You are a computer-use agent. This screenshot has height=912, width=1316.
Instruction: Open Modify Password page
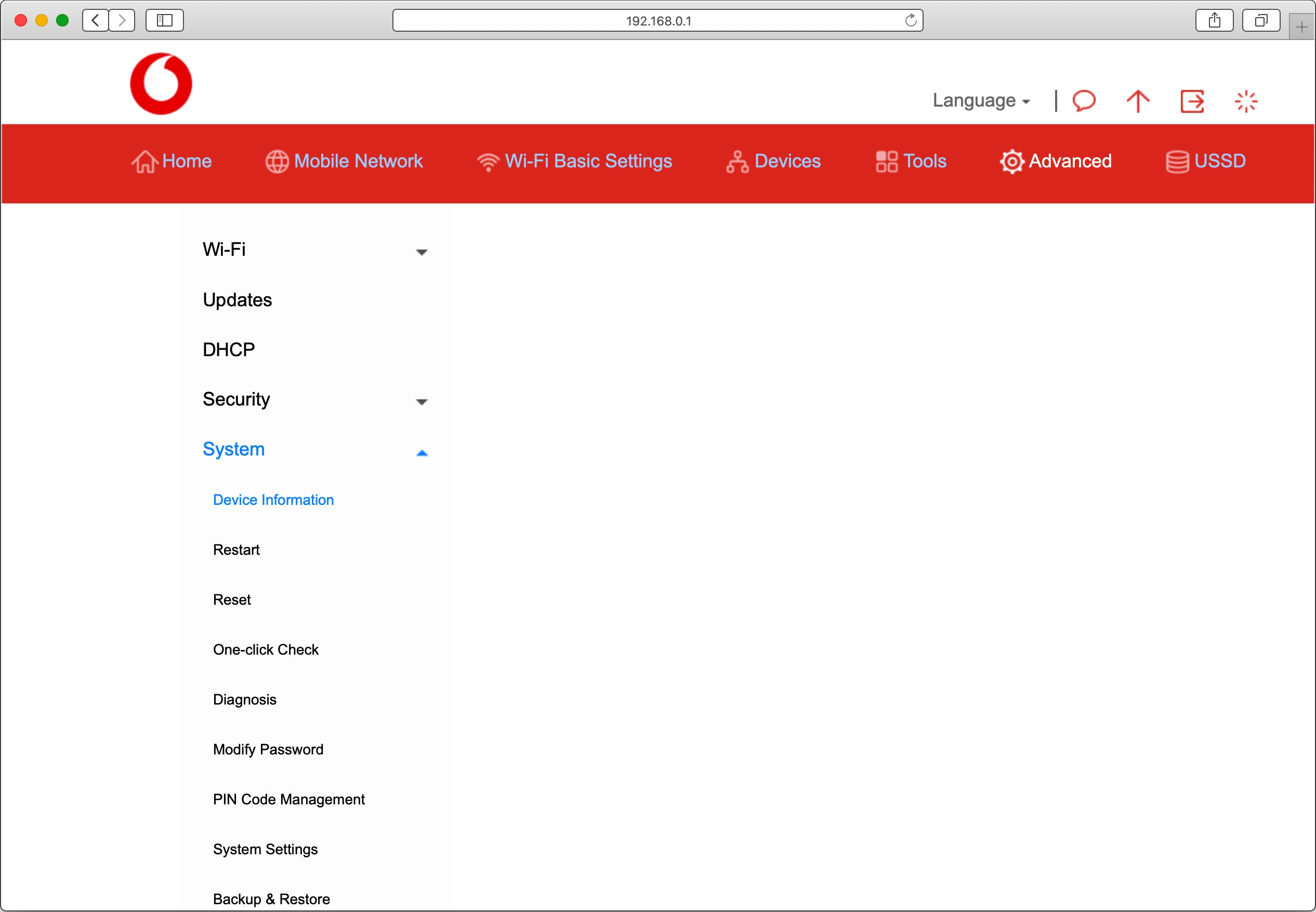tap(268, 749)
